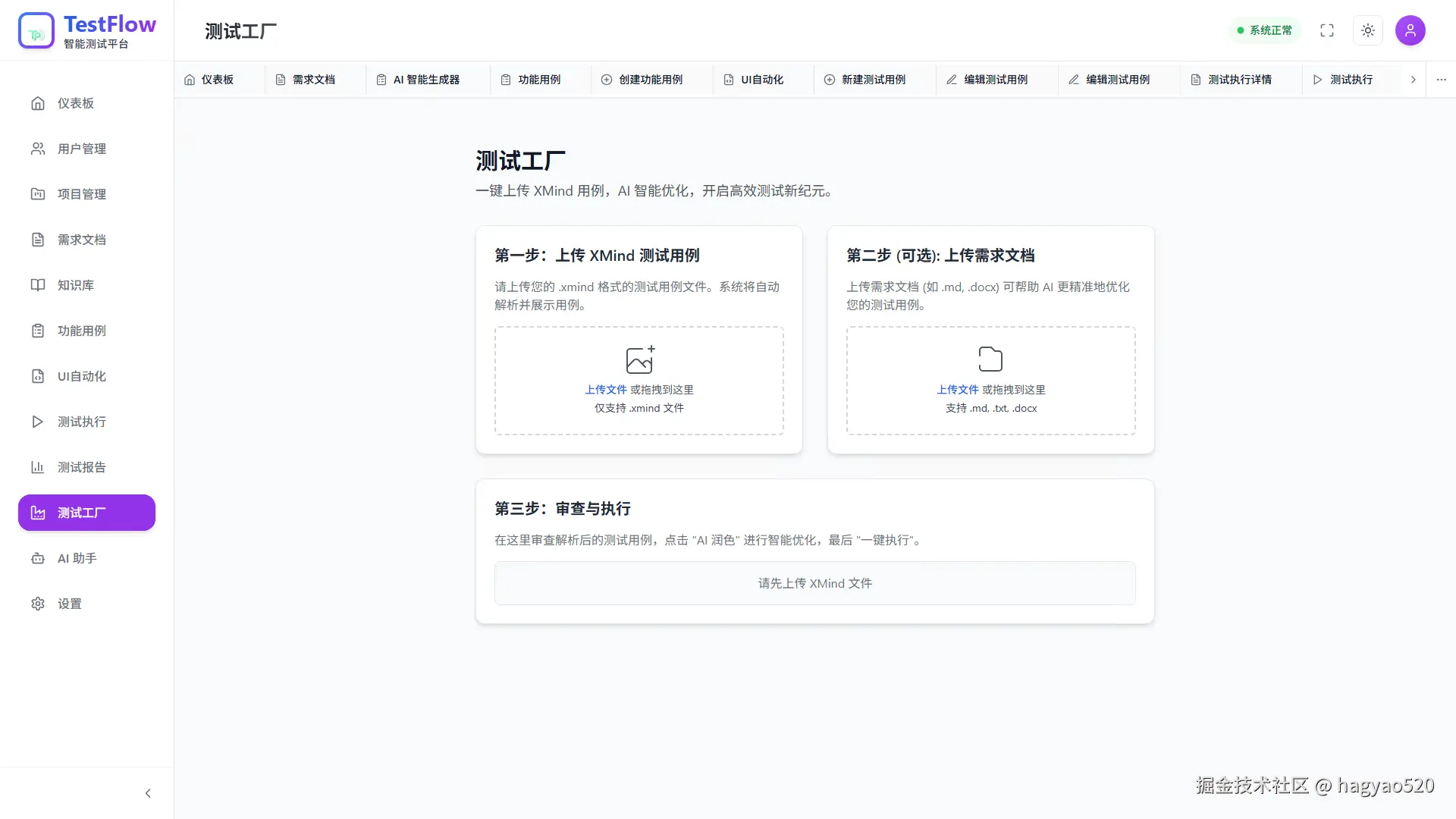Navigate to 功能用例 in the sidebar

[81, 331]
